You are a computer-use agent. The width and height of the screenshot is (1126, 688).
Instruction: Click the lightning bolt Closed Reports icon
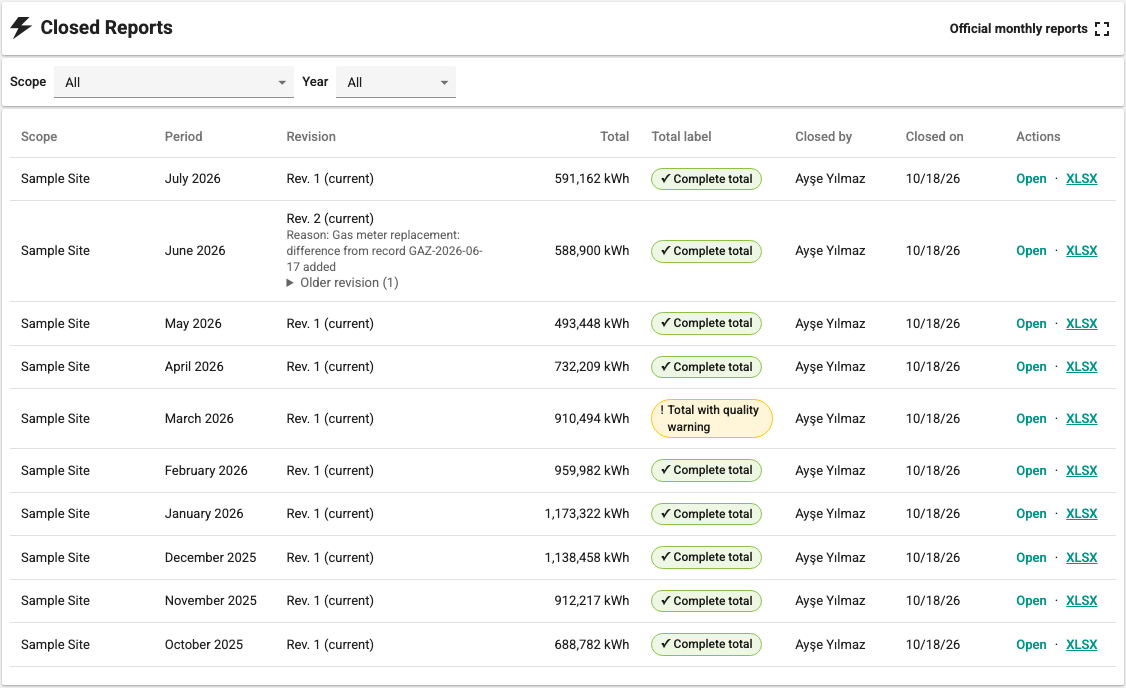coord(21,27)
